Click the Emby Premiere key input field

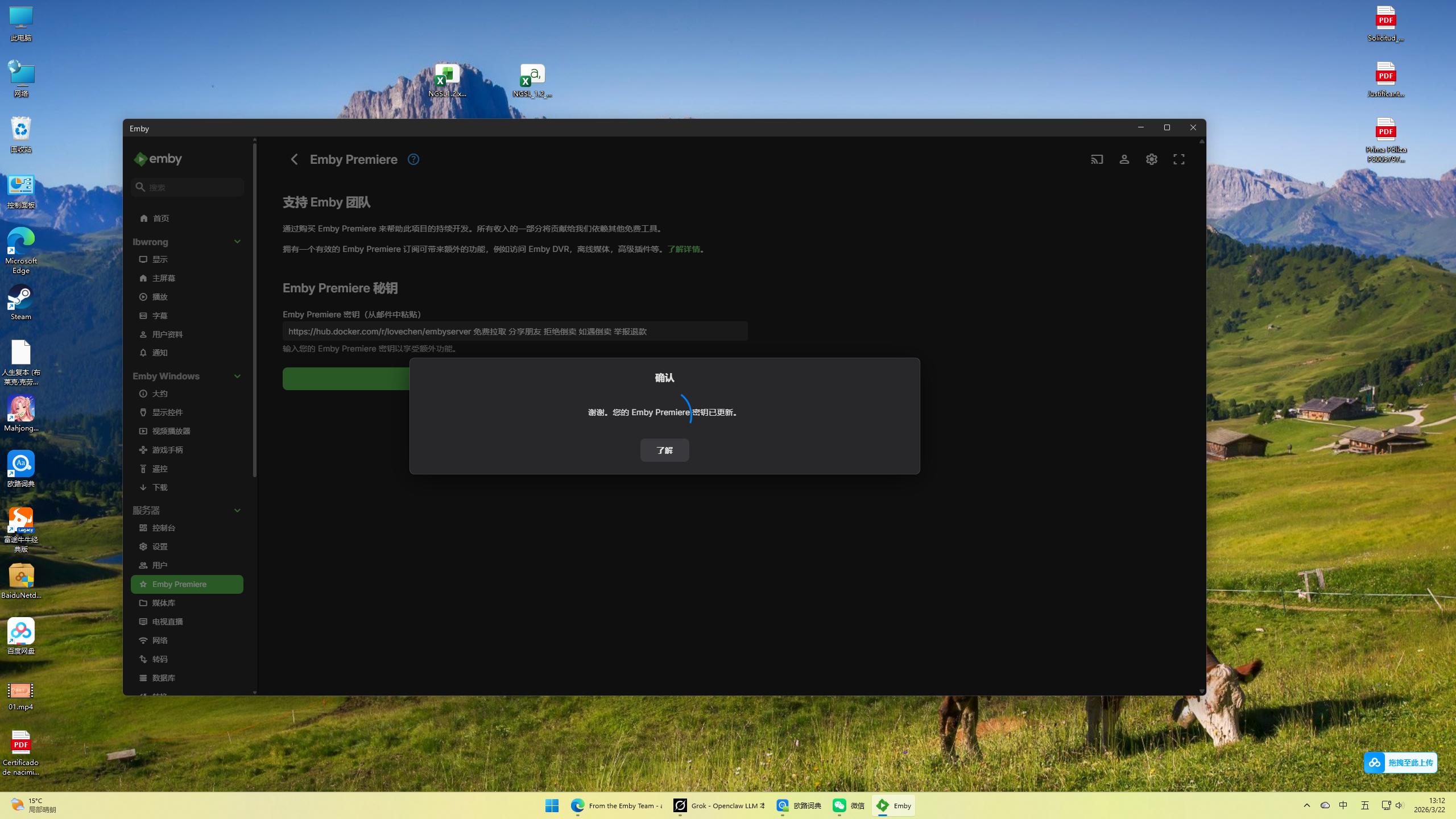(x=515, y=331)
